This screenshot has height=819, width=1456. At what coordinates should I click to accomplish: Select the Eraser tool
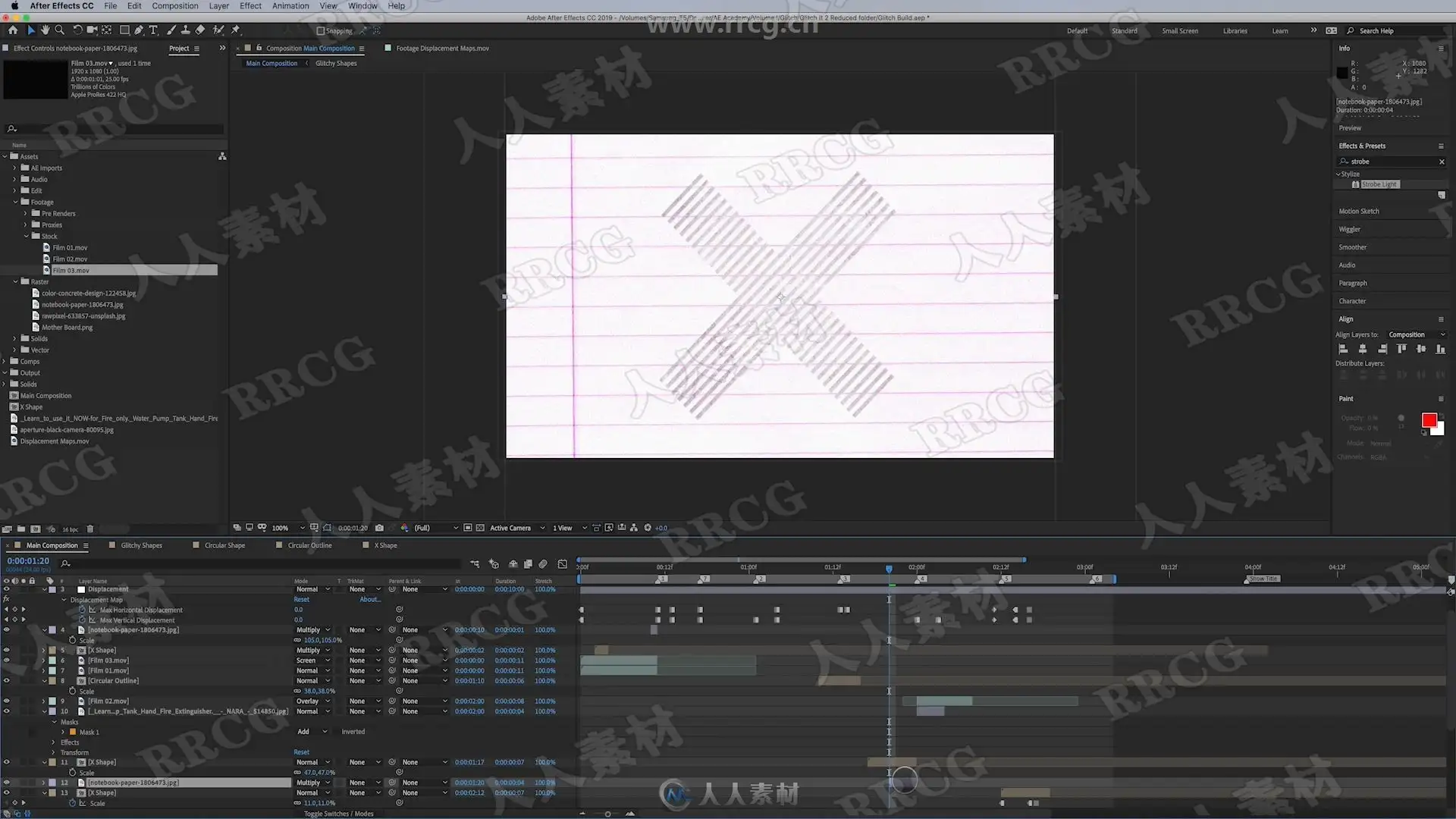200,30
